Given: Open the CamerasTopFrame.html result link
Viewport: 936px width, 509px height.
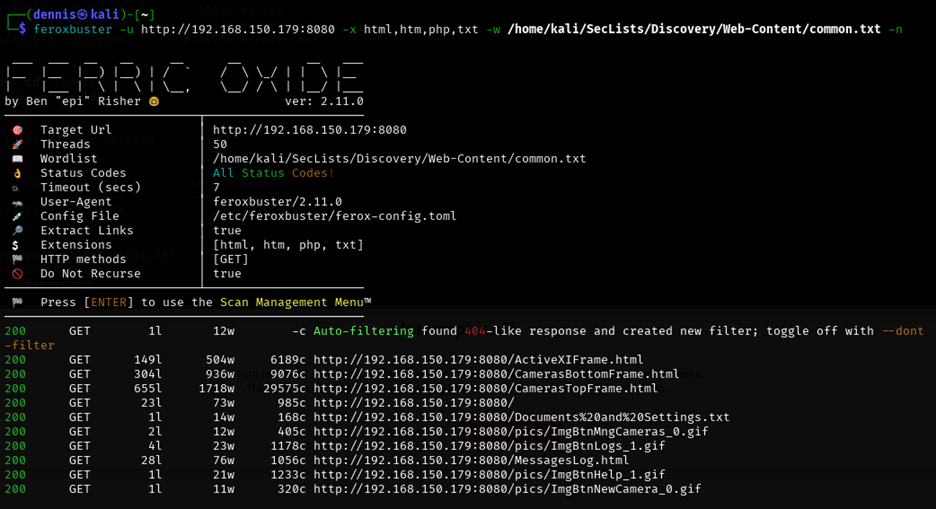Looking at the screenshot, I should (x=485, y=388).
